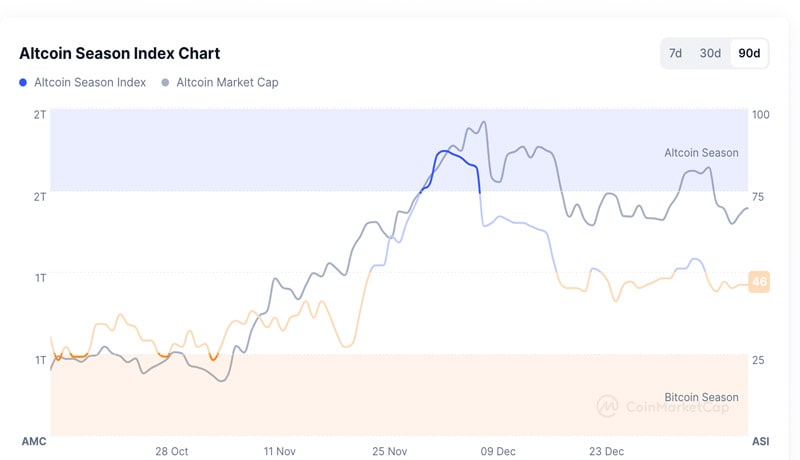Screen dimensions: 800x460
Task: Click the gray Altcoin Market Cap legend dot
Action: [166, 82]
